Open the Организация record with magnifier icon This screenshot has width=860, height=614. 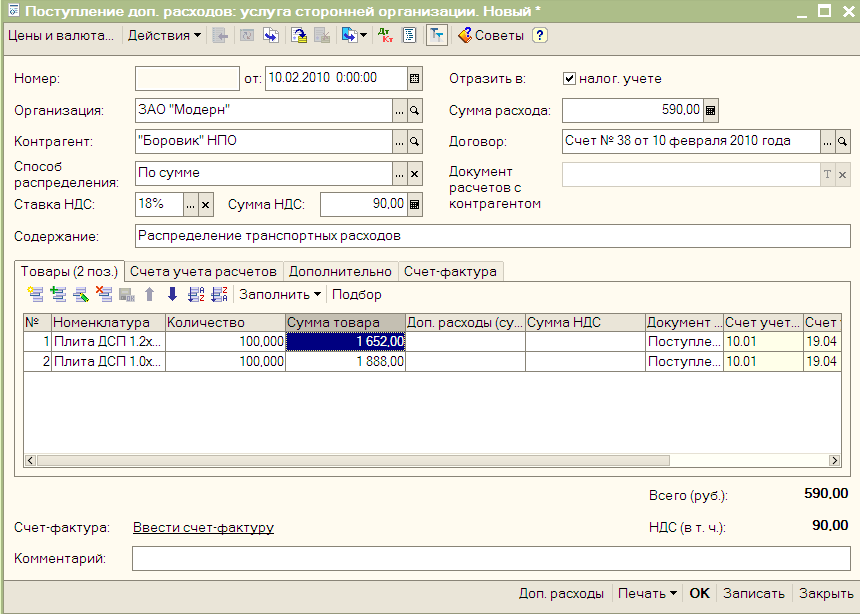pyautogui.click(x=415, y=111)
